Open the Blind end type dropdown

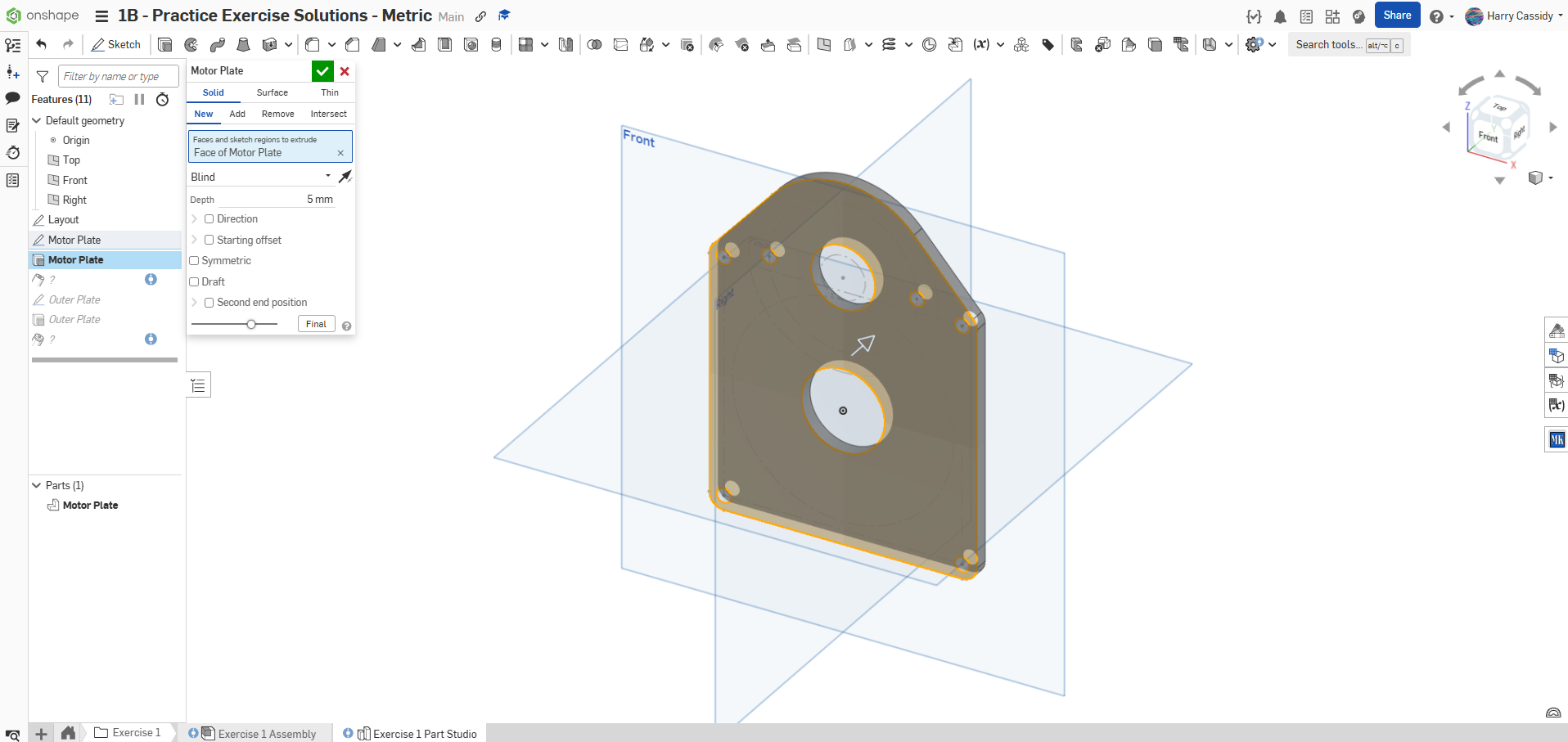pos(260,177)
